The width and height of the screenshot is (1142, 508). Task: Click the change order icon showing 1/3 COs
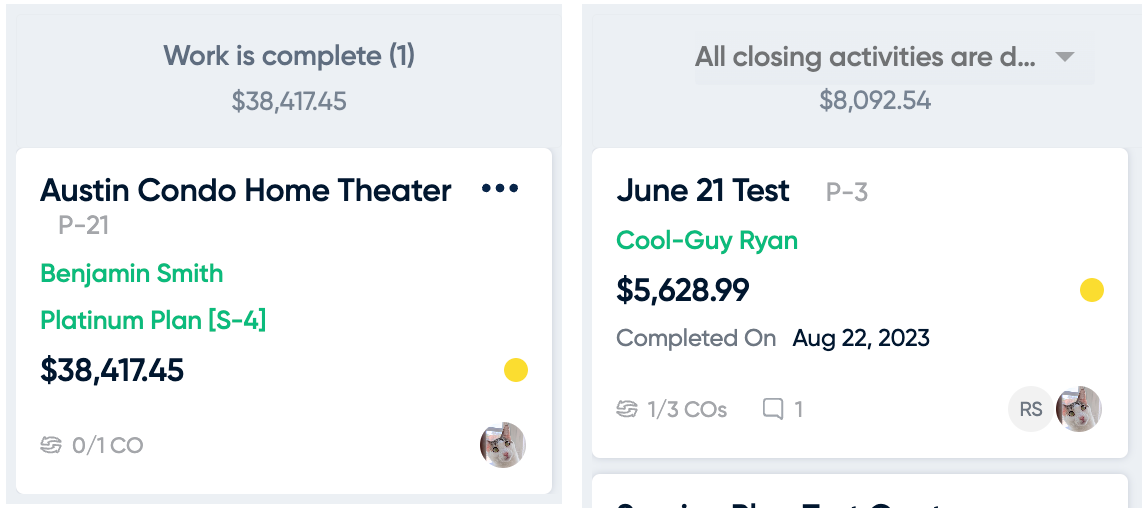click(627, 409)
